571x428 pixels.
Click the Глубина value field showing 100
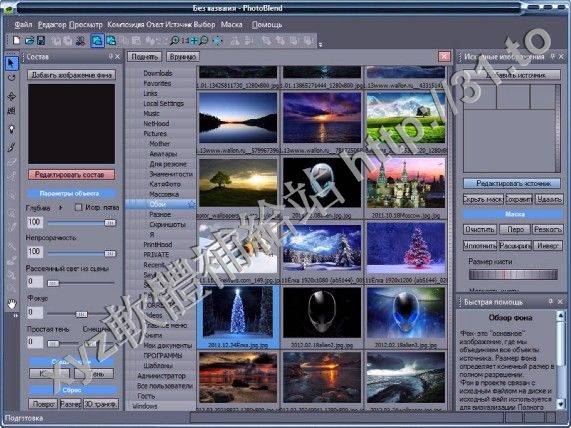tap(35, 222)
